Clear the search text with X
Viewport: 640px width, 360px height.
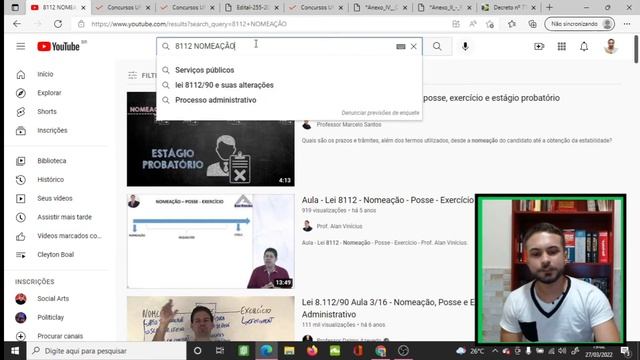pyautogui.click(x=413, y=47)
